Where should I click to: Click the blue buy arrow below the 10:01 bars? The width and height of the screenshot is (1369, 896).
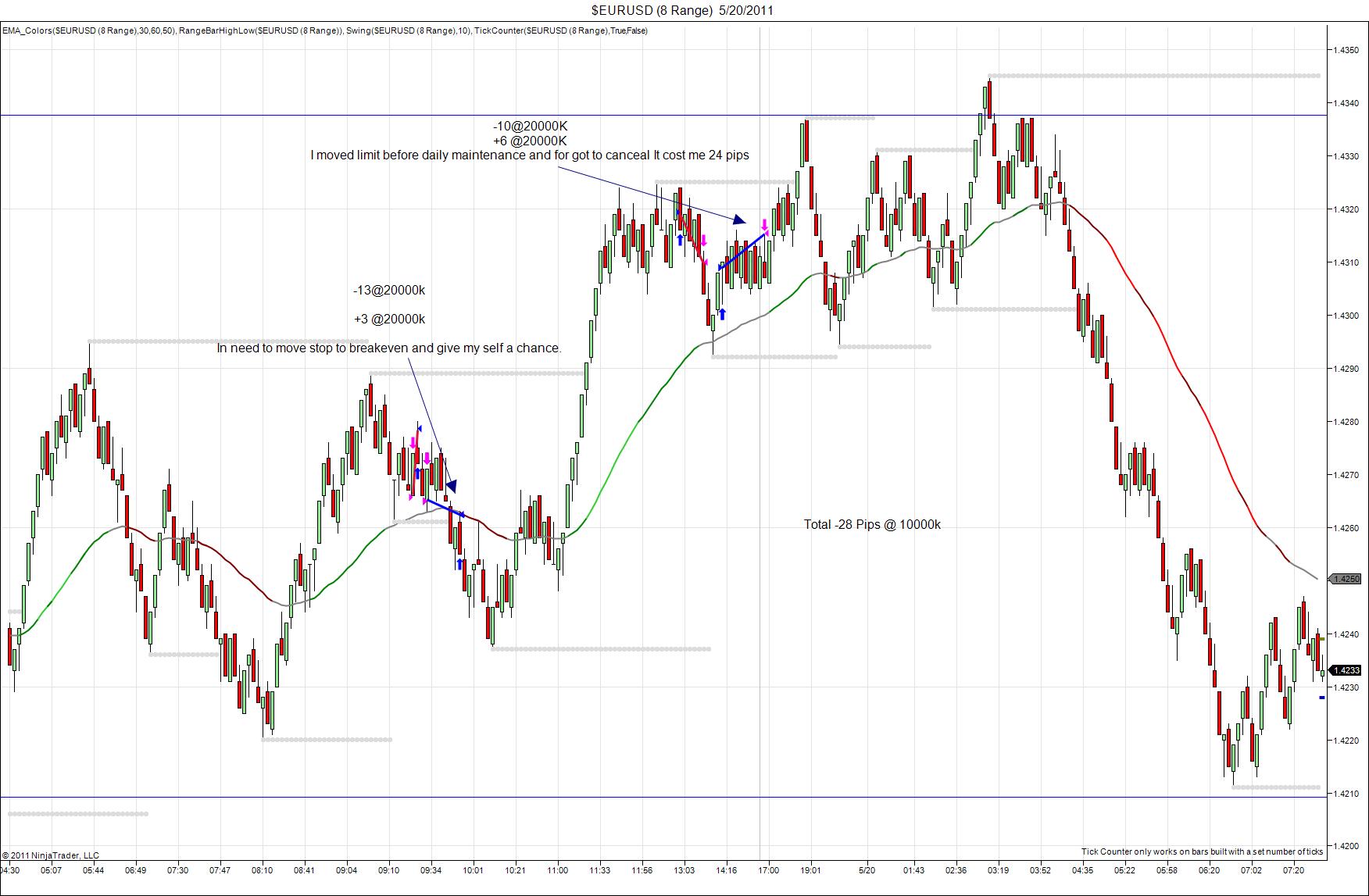click(x=459, y=564)
